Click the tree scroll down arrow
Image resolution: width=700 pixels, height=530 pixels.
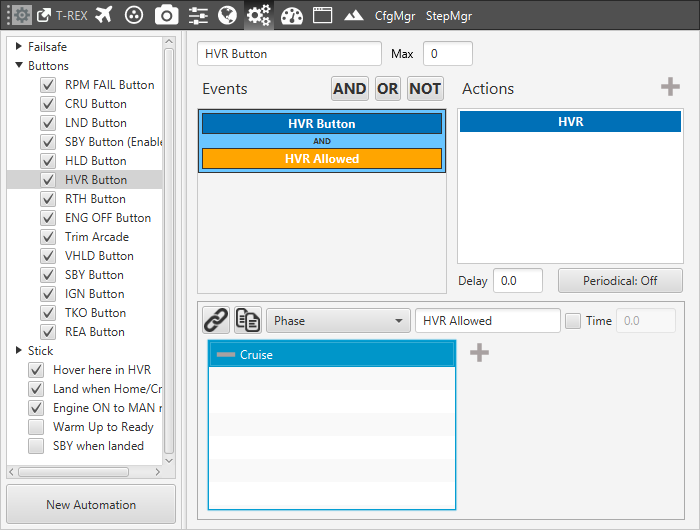coord(169,460)
